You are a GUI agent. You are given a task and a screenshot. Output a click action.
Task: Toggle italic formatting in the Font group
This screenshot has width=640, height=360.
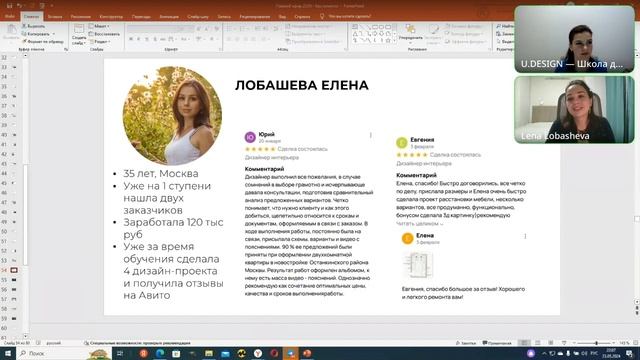pyautogui.click(x=139, y=39)
